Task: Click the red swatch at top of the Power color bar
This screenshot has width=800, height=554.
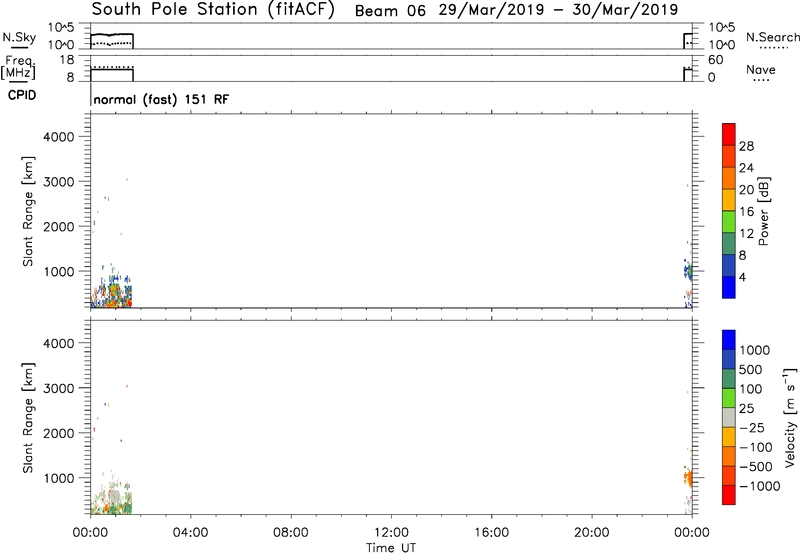Action: point(729,135)
